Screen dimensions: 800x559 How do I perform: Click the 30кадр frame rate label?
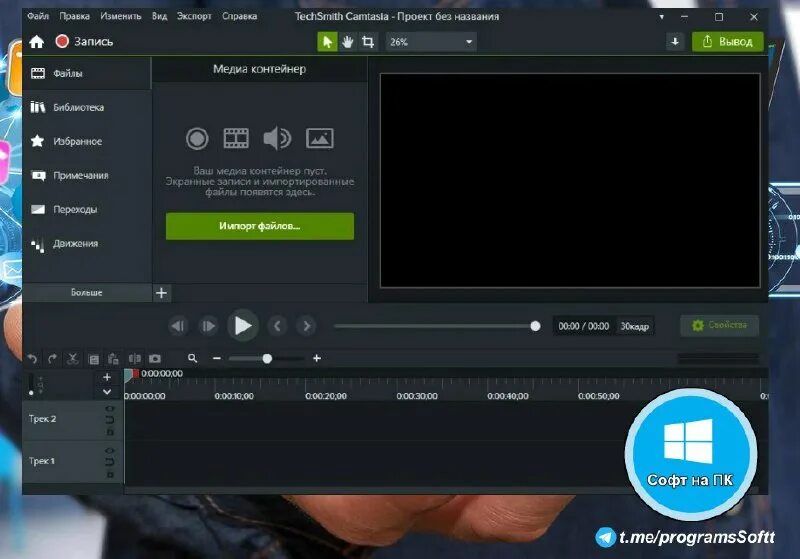635,326
